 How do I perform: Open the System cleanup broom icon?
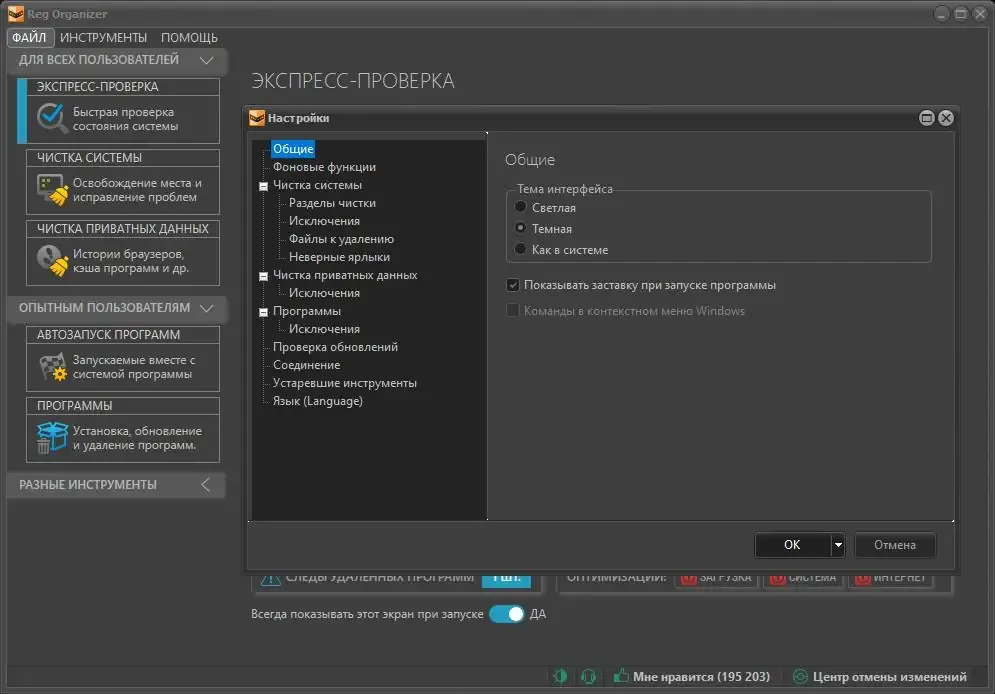(53, 190)
